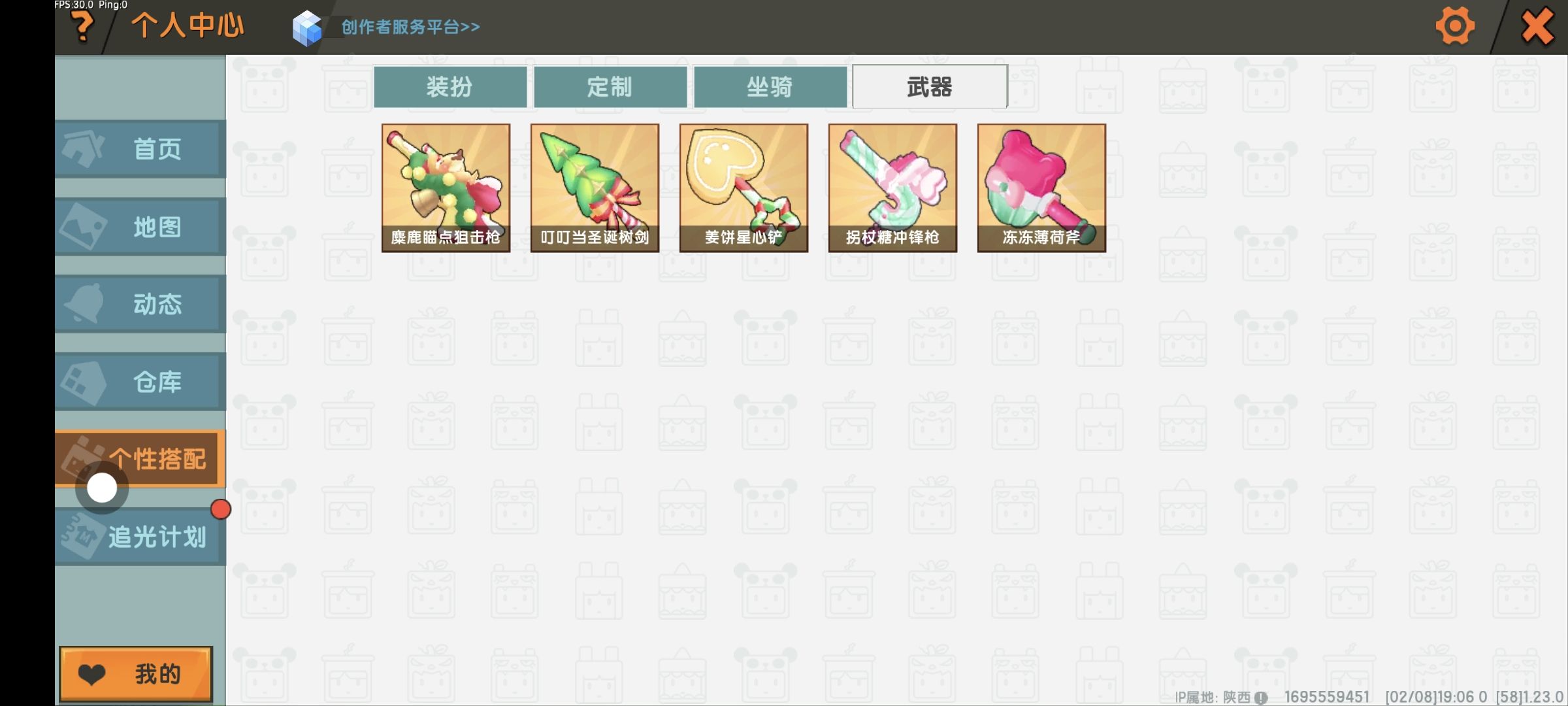The image size is (1568, 706).
Task: Open 地图 in the sidebar
Action: pyautogui.click(x=140, y=227)
